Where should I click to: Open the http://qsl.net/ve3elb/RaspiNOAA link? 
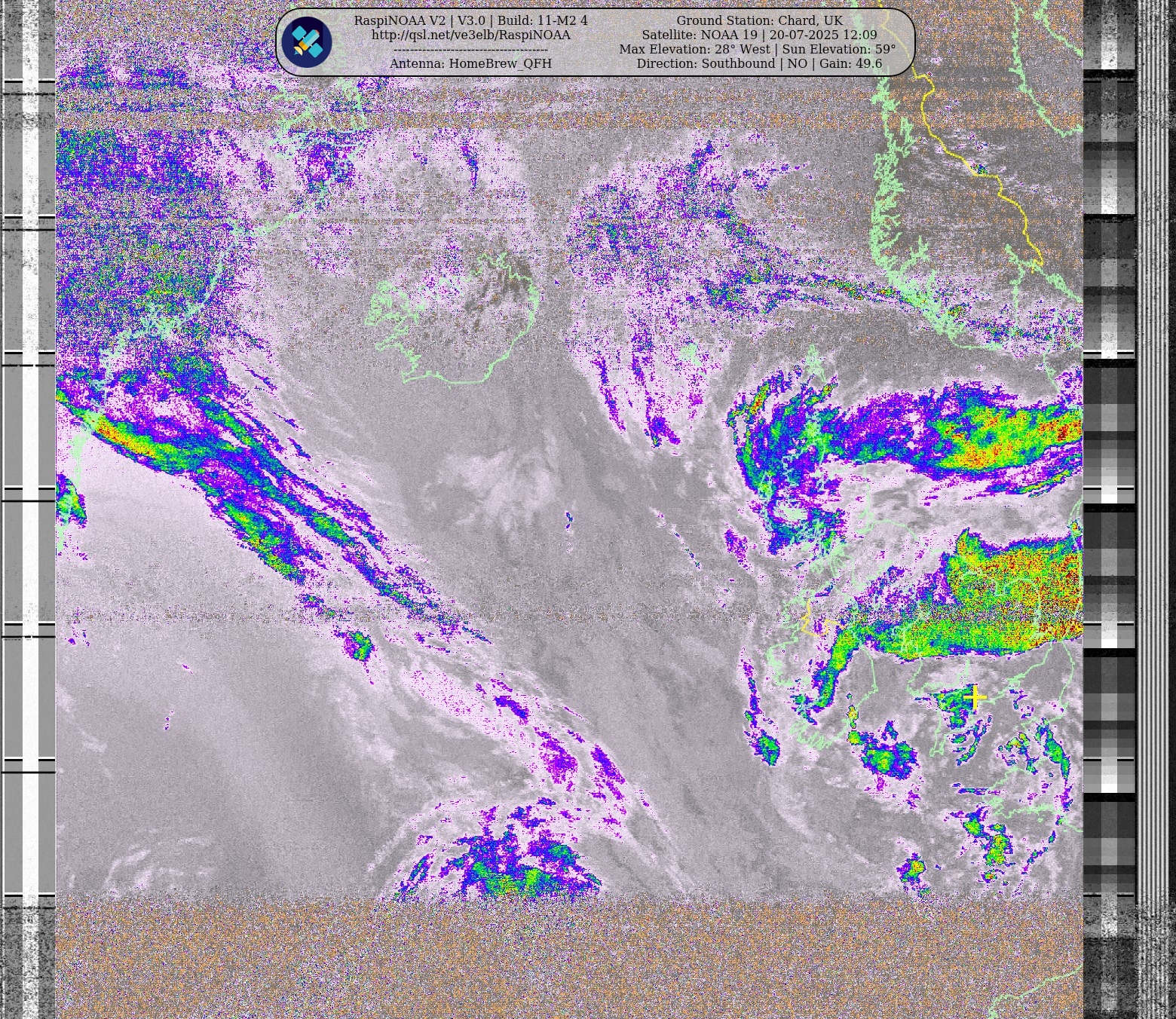tap(471, 35)
